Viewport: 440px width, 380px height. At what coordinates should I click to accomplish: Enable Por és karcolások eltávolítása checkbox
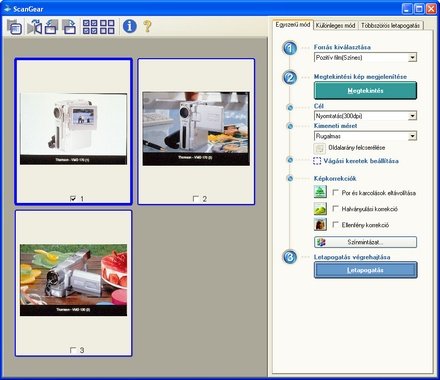335,192
